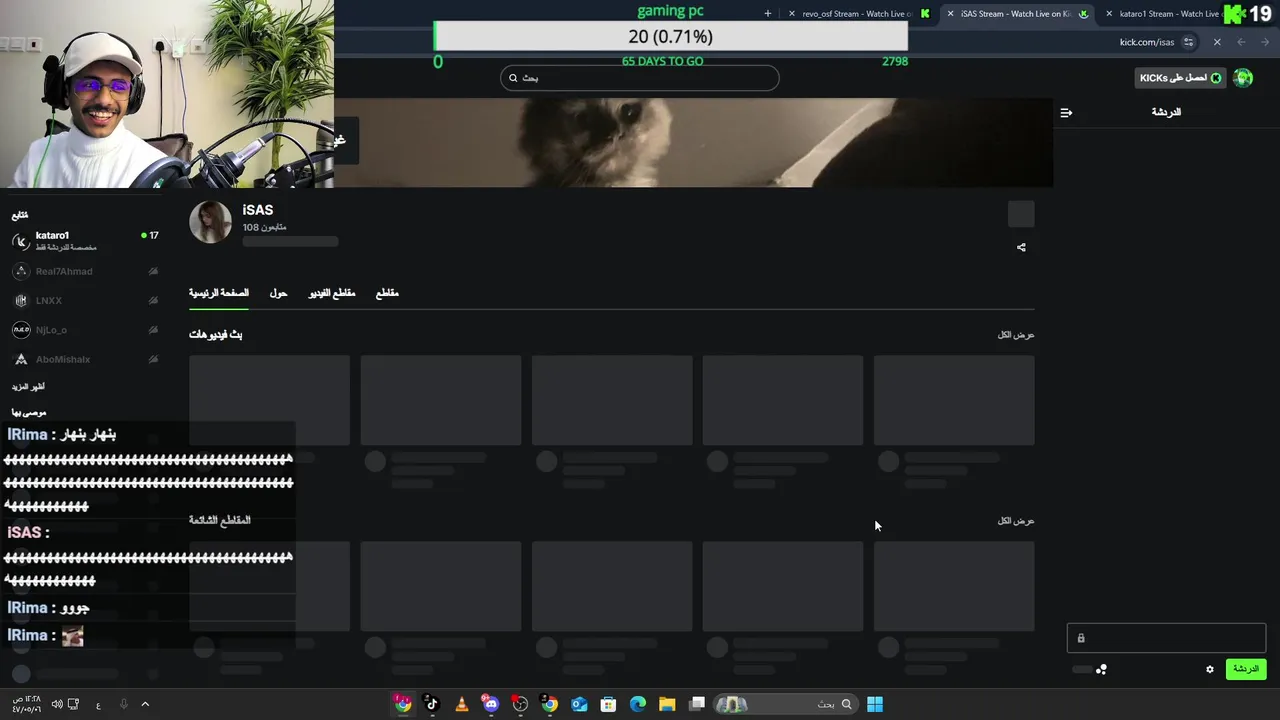1280x720 pixels.
Task: Switch to the kataro1 Stream browser tab
Action: click(1168, 14)
